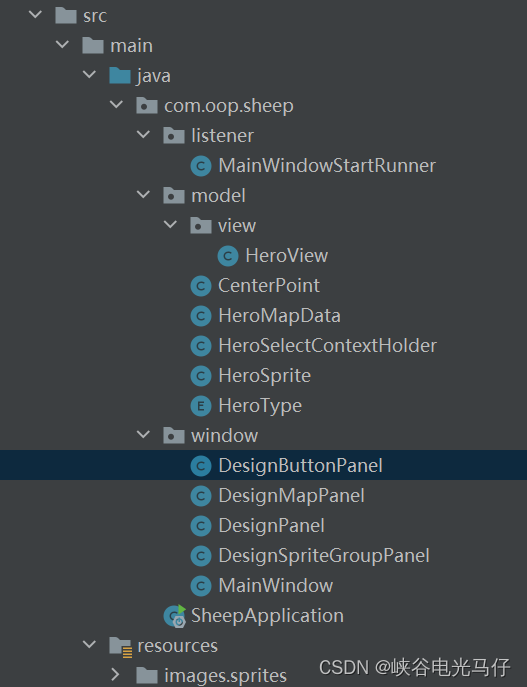Select the view package label
The width and height of the screenshot is (527, 687).
pos(237,226)
